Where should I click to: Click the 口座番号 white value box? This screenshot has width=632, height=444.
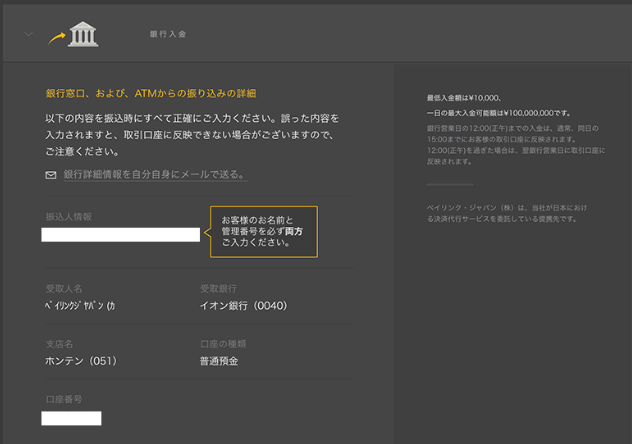(71, 418)
